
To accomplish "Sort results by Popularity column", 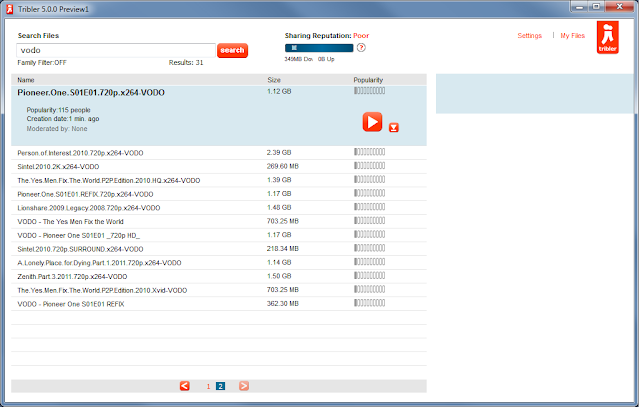I will click(x=368, y=80).
